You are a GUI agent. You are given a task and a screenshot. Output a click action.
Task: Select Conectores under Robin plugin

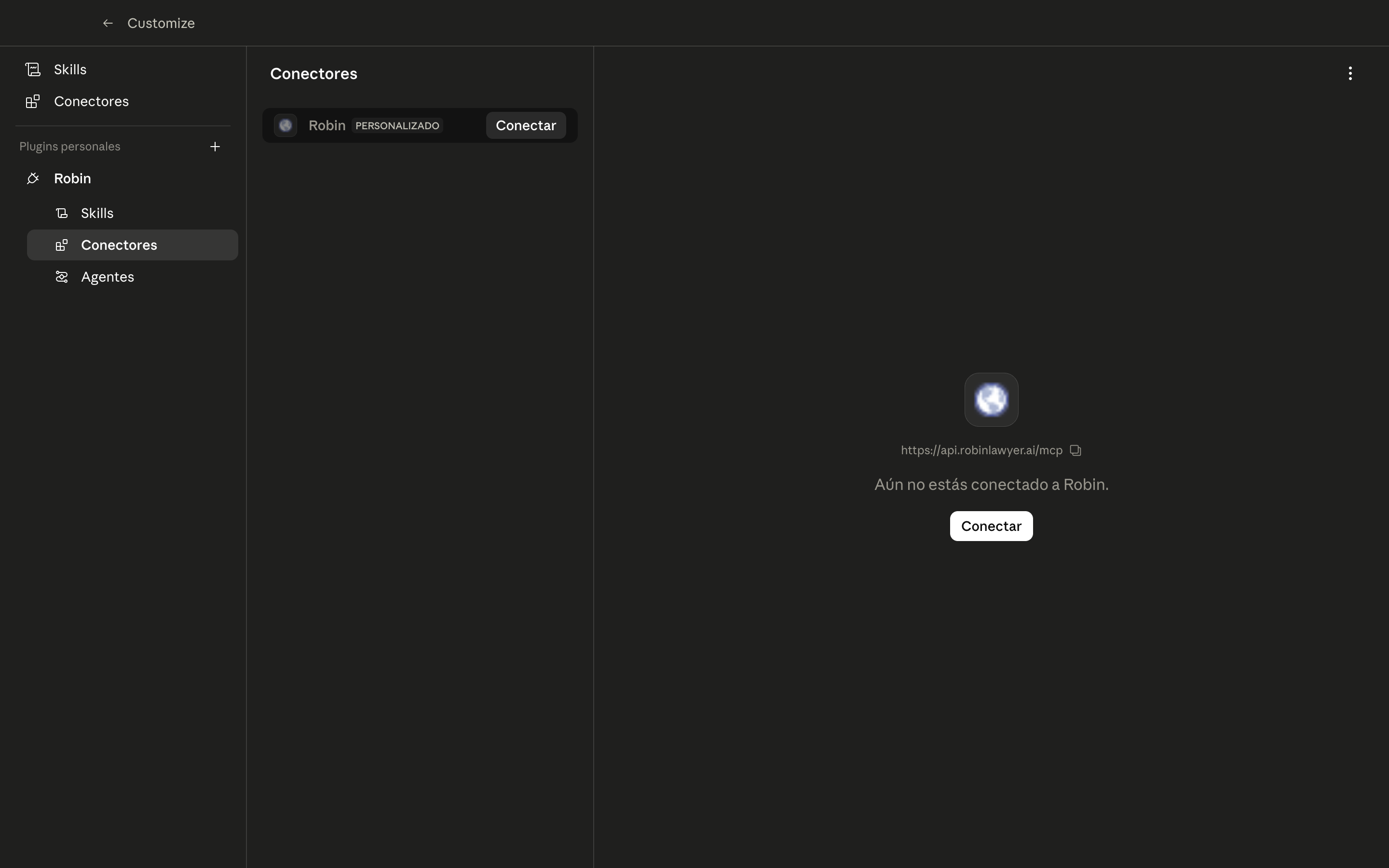click(133, 245)
